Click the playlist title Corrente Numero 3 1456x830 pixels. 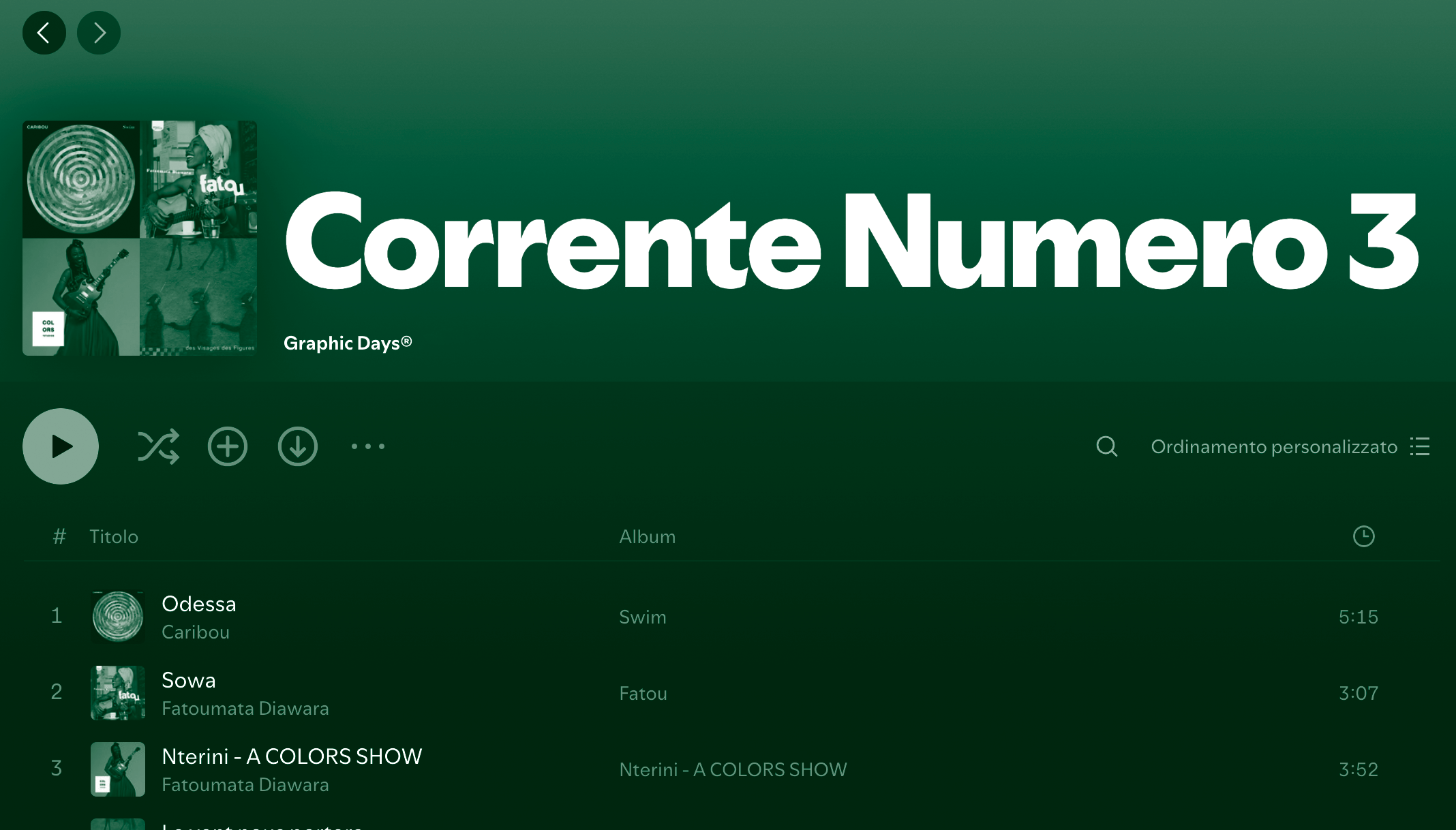click(x=852, y=241)
